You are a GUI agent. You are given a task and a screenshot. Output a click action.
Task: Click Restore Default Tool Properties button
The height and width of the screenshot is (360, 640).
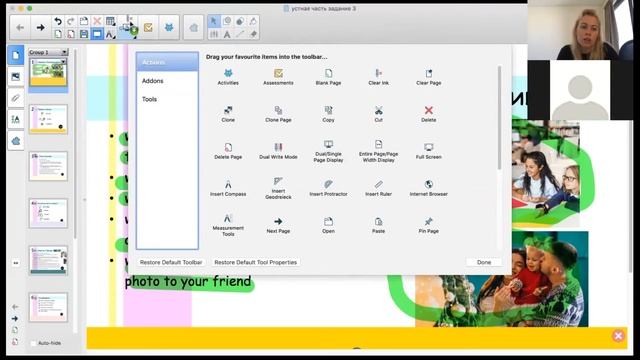[x=256, y=262]
